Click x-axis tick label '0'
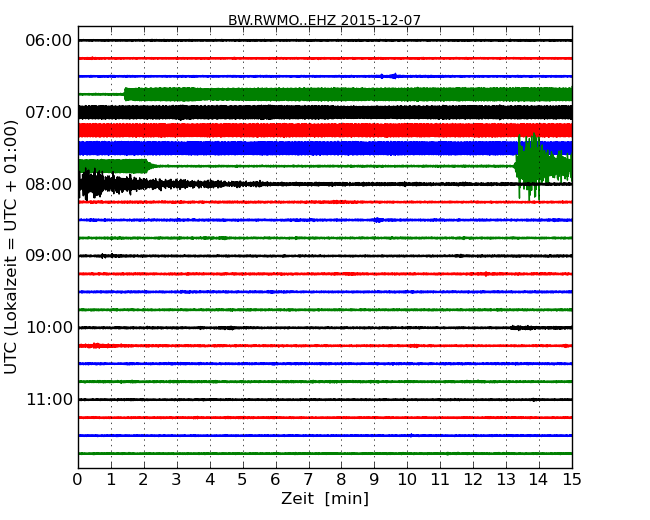This screenshot has width=650, height=520. click(x=78, y=480)
